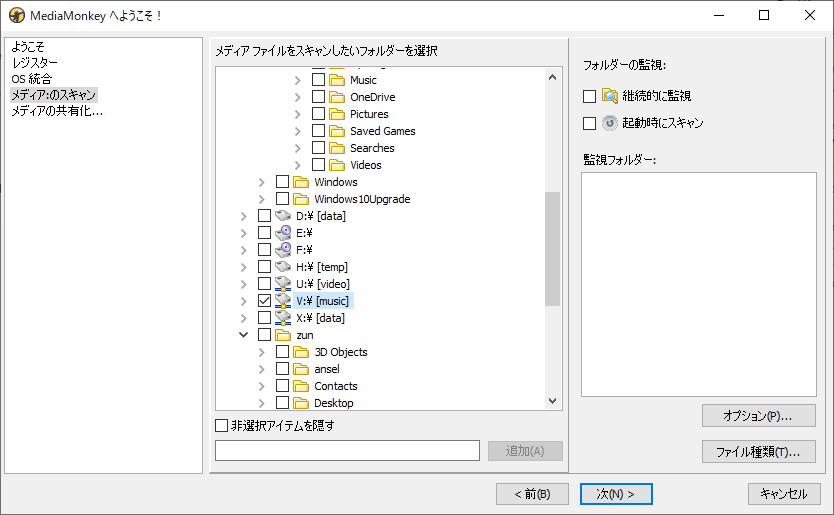
Task: Collapse the zun folder node
Action: (244, 335)
